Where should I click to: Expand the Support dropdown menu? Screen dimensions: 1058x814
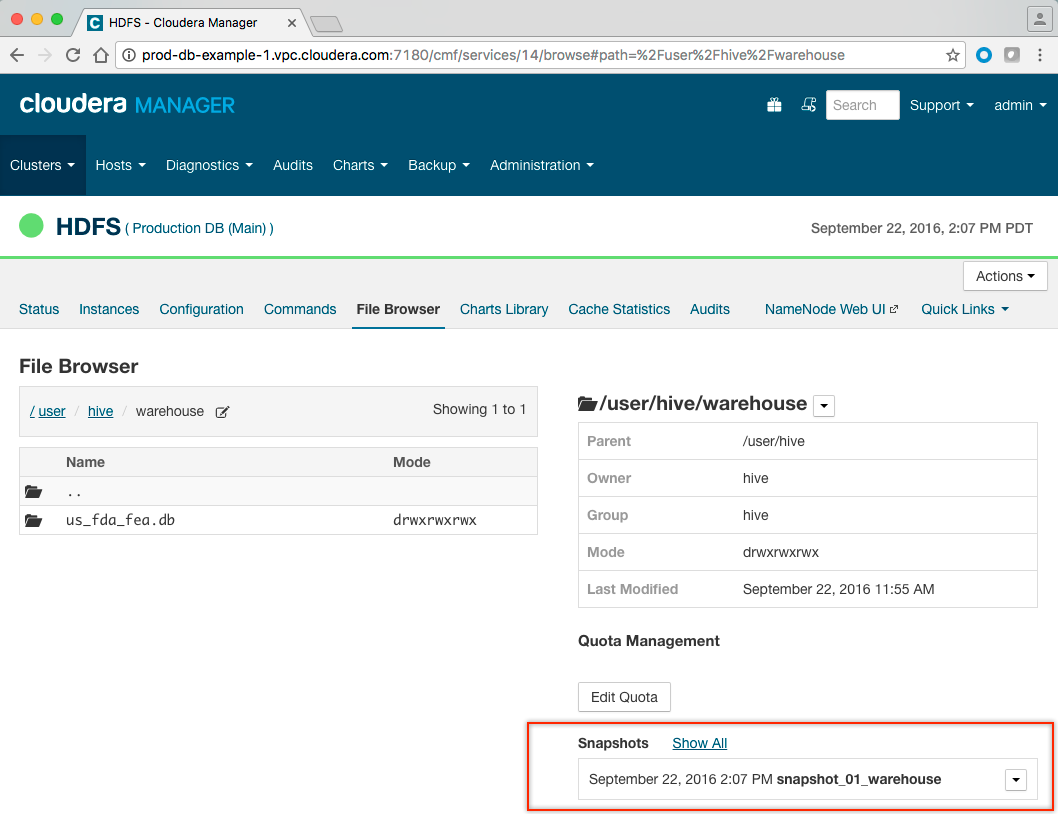click(941, 105)
